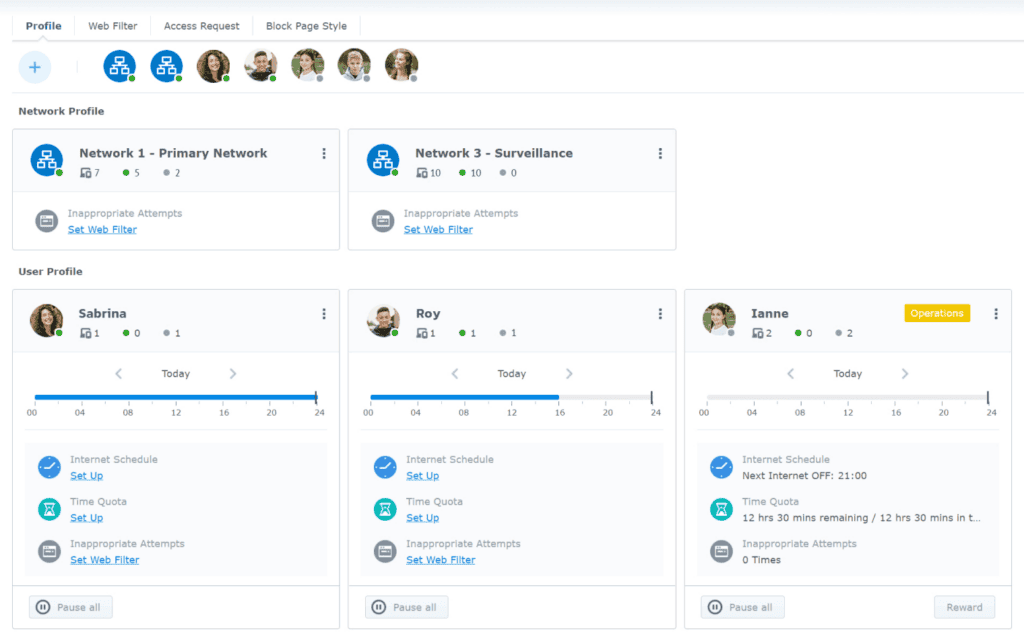Open Set Web Filter link on Network 3 card
This screenshot has height=640, width=1024.
point(438,229)
